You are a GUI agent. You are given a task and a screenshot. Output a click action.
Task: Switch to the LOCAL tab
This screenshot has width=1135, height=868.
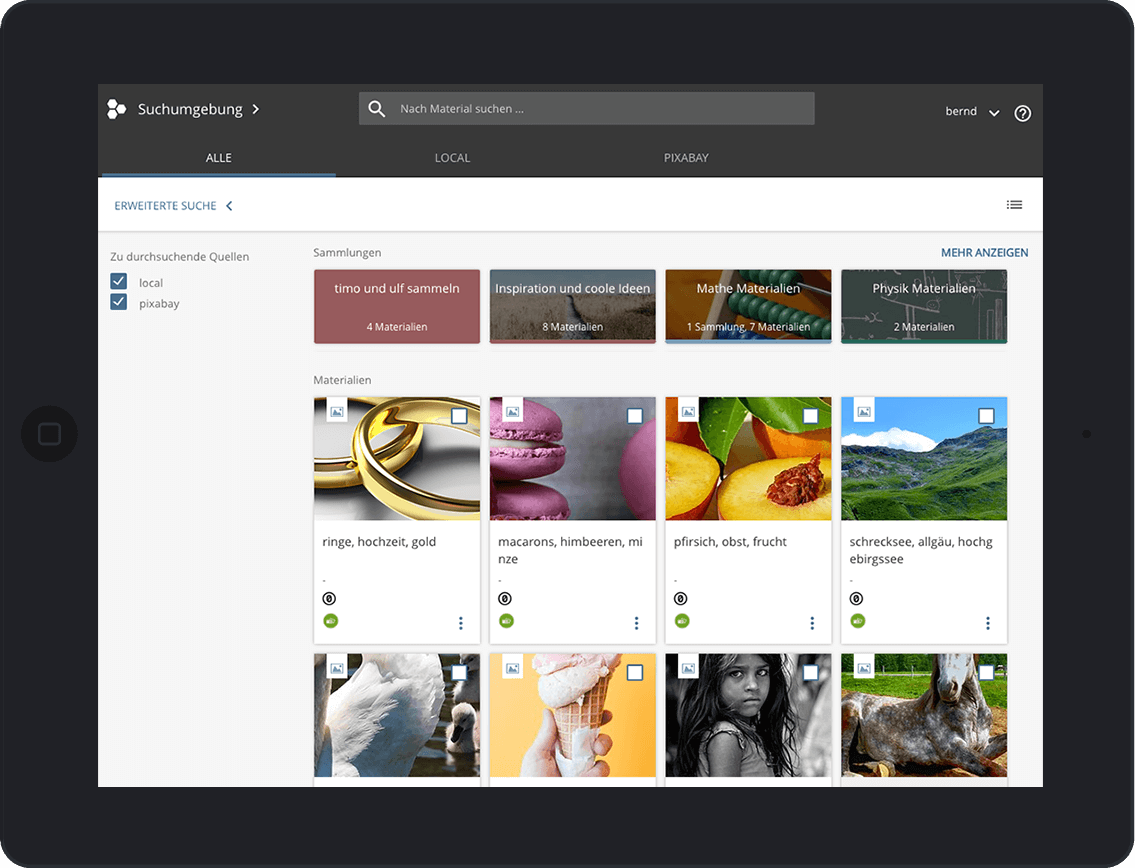tap(452, 158)
